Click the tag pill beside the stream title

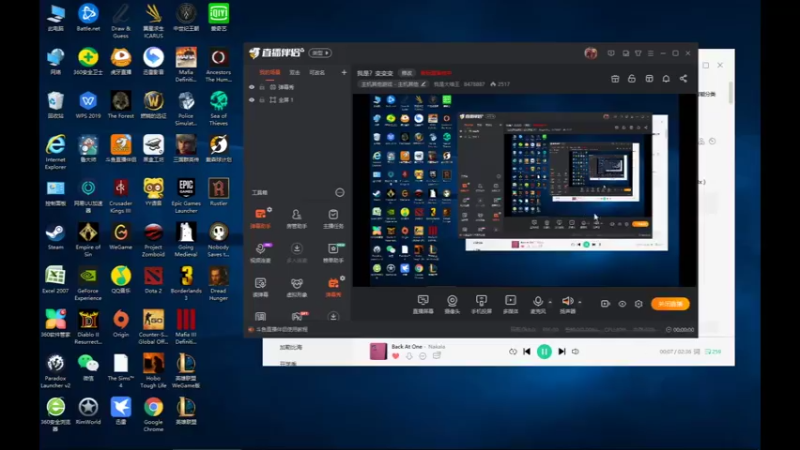tap(407, 73)
